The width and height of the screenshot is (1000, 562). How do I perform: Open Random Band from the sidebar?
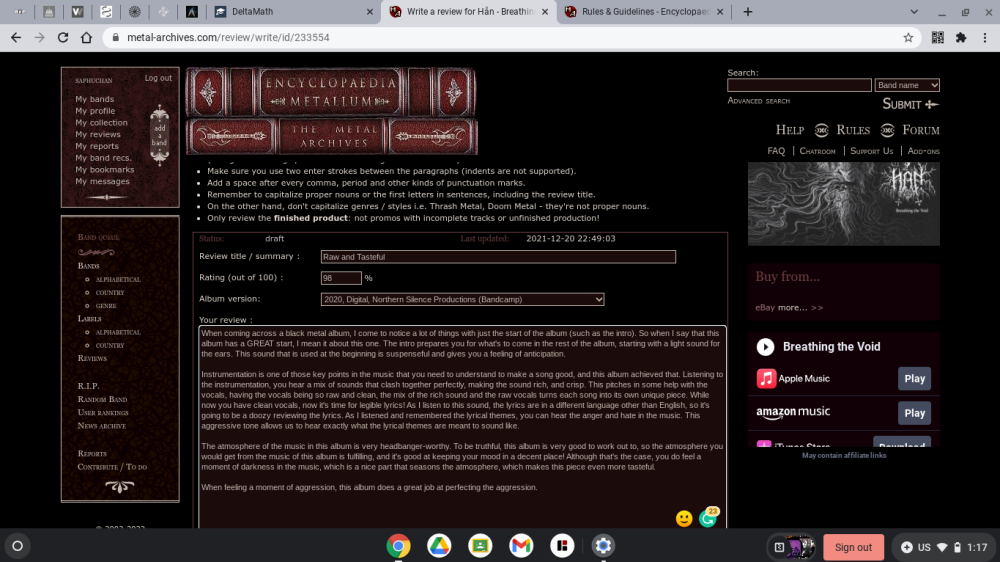(x=102, y=399)
